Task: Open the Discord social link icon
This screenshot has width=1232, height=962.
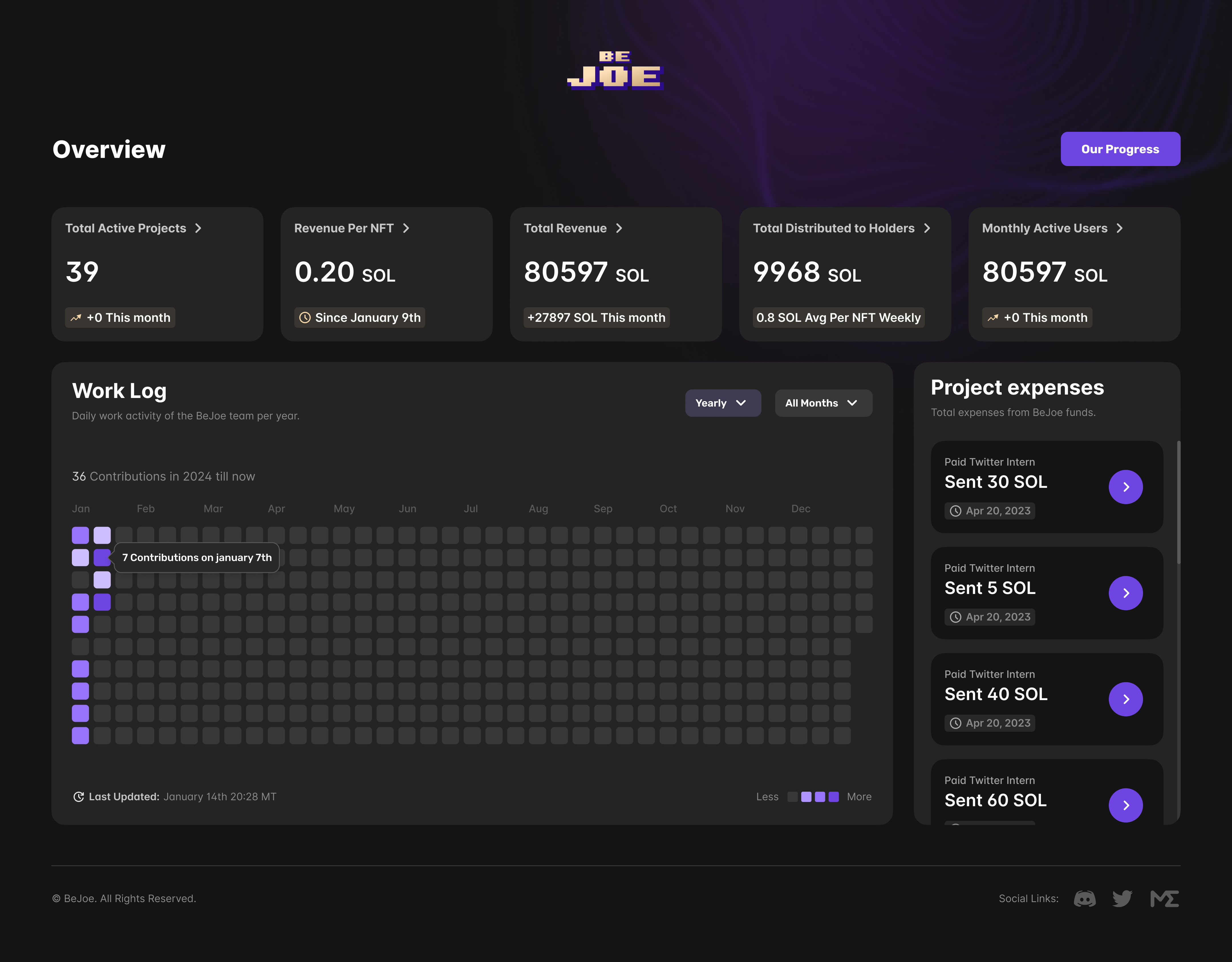Action: pos(1084,898)
